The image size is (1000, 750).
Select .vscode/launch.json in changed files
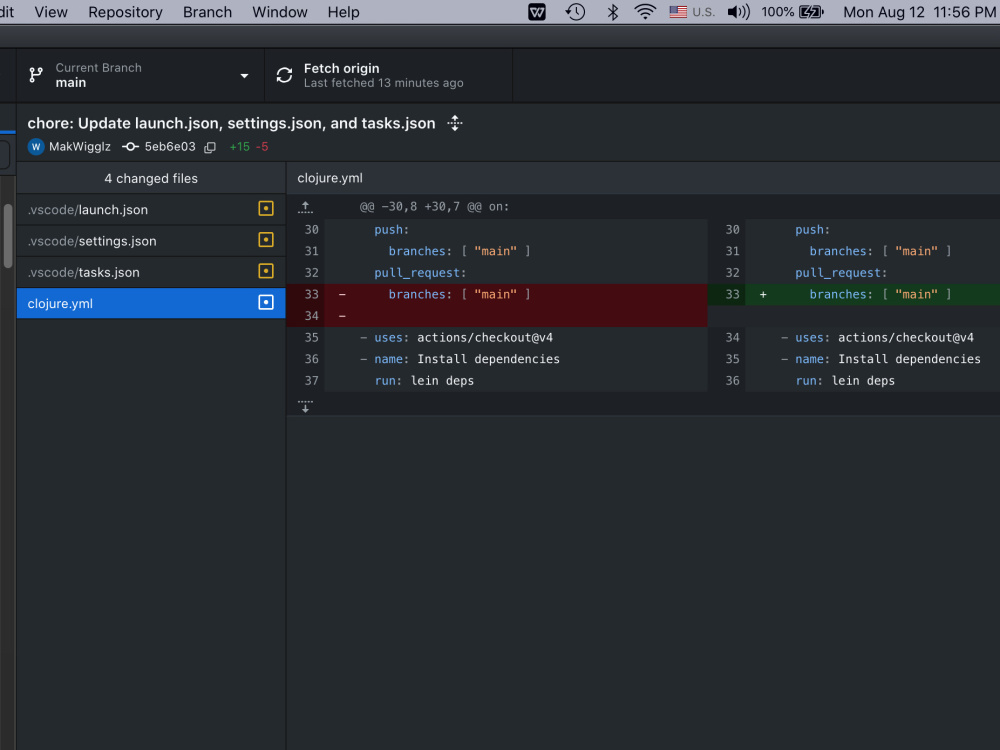[151, 210]
